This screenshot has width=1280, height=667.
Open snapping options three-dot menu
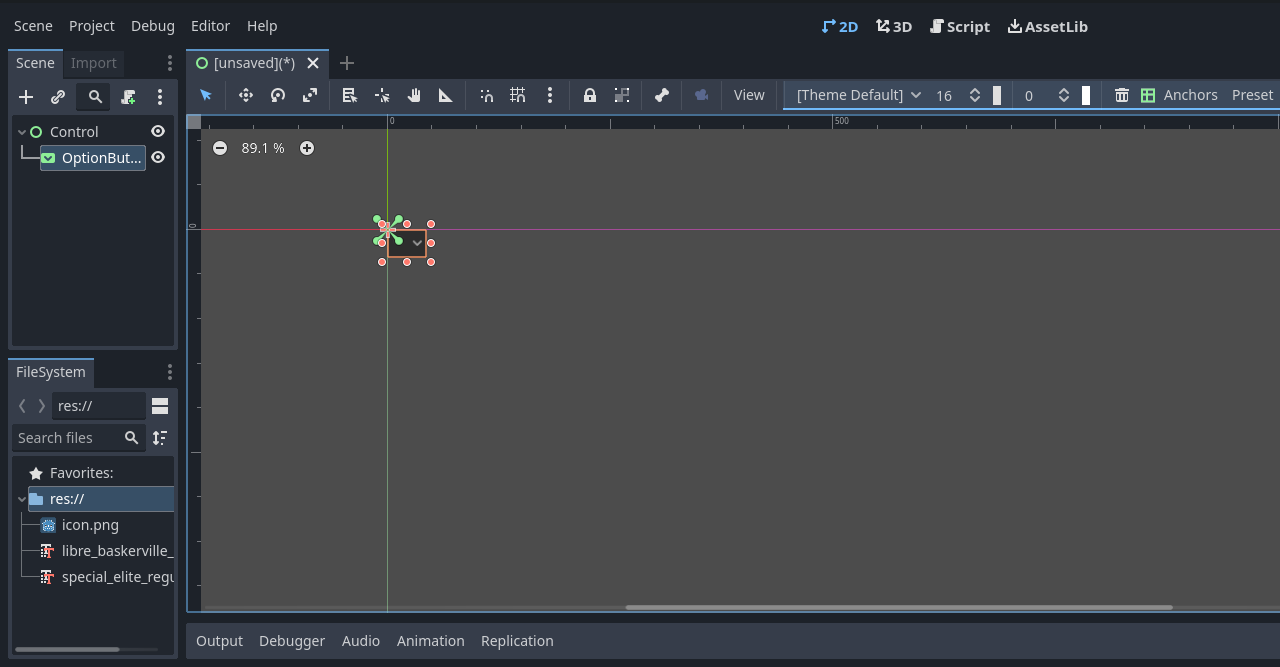[x=550, y=95]
